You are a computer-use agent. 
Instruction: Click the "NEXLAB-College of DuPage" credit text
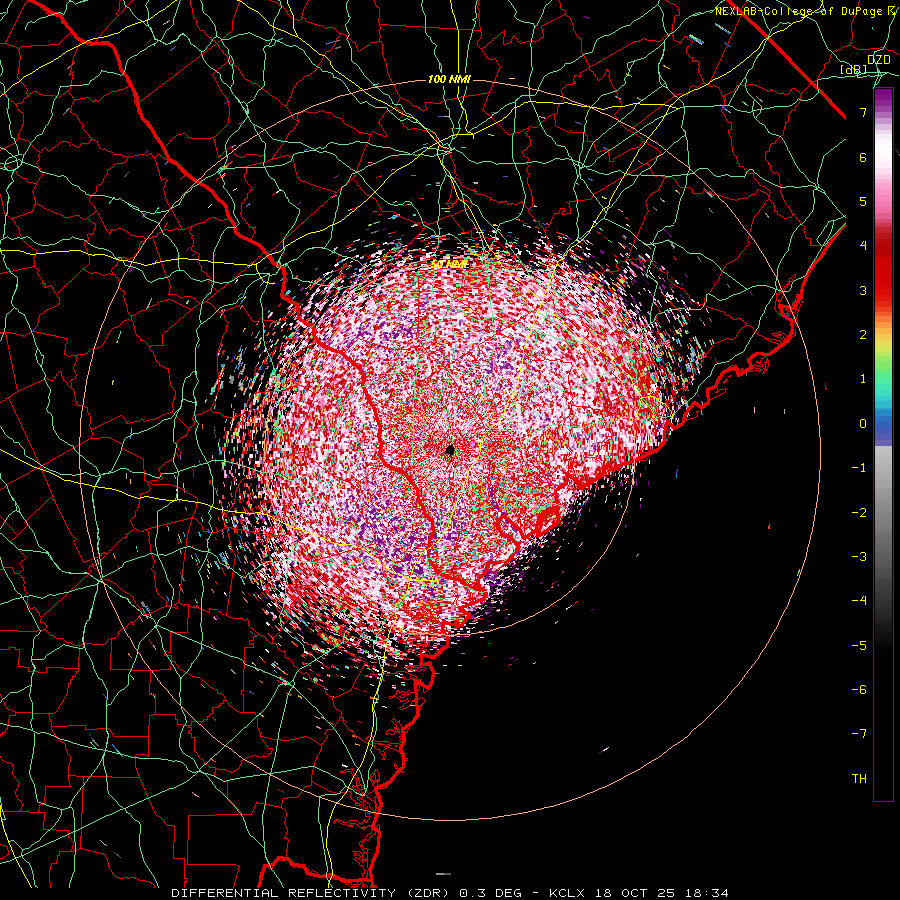(798, 11)
